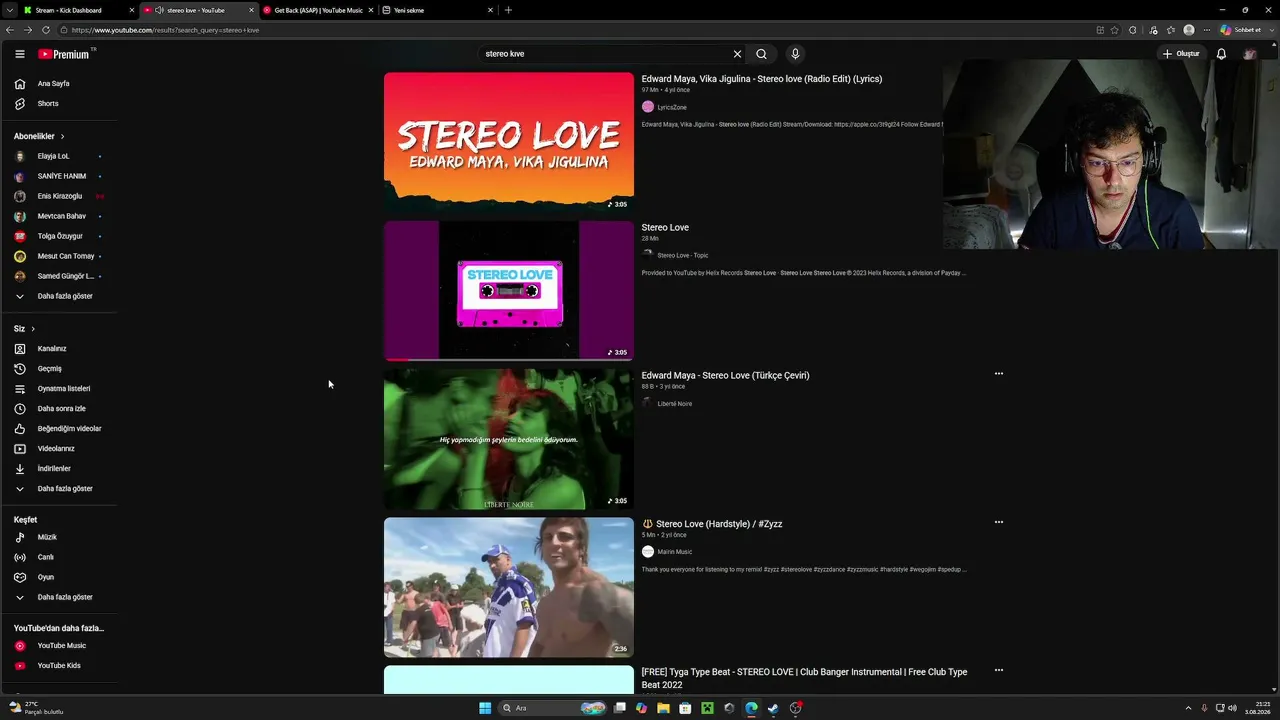
Task: Open YouTube Kids from the sidebar
Action: (x=58, y=666)
